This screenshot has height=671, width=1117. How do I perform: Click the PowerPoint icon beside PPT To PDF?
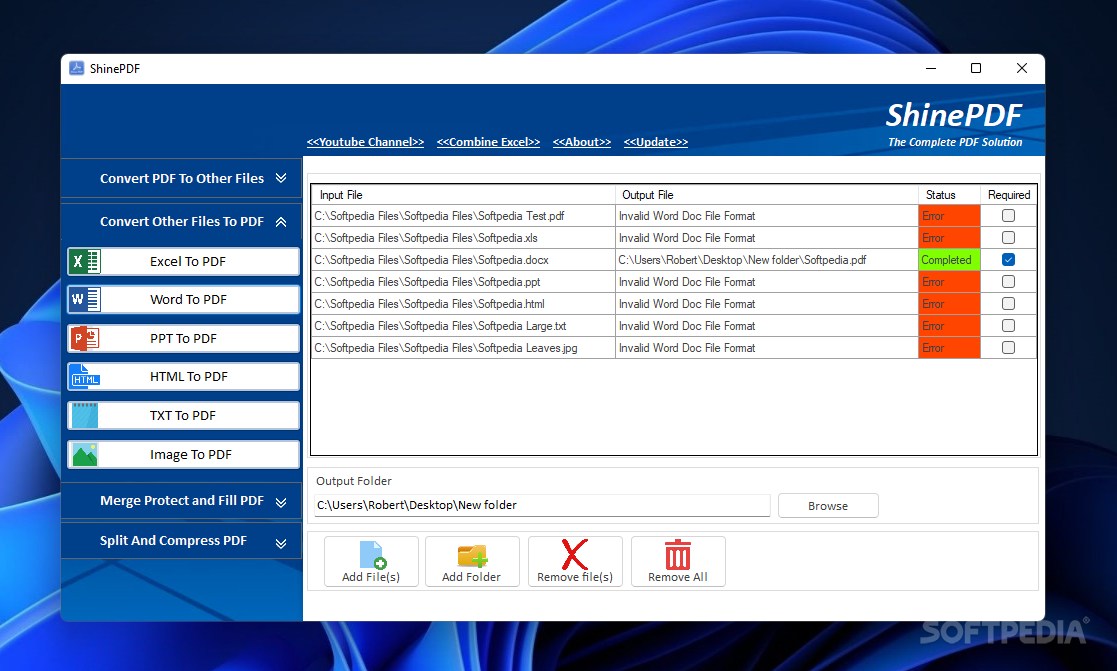click(85, 338)
